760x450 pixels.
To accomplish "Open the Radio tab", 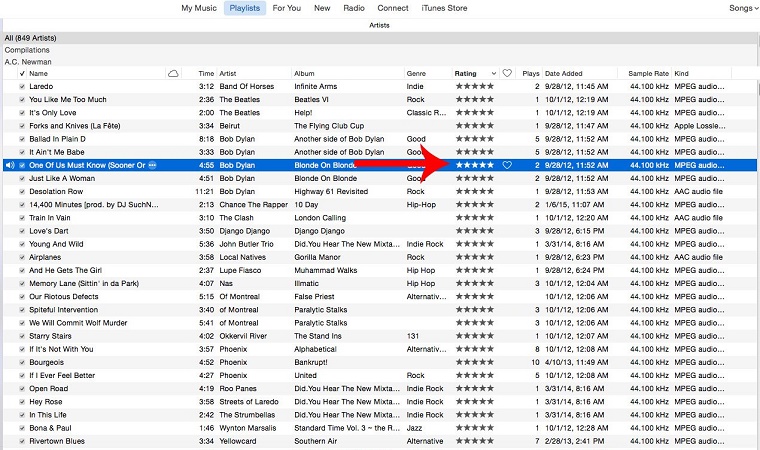I will pos(354,8).
